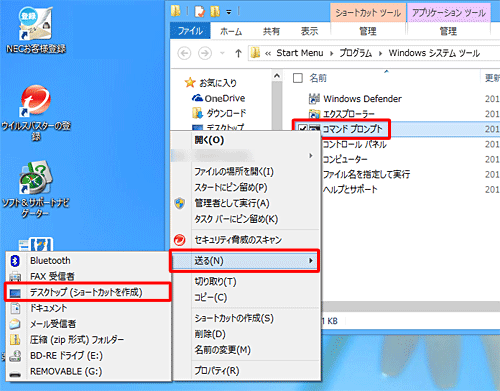
Task: Open the ソフト&サポートナビゲーター desktop icon
Action: (36, 190)
